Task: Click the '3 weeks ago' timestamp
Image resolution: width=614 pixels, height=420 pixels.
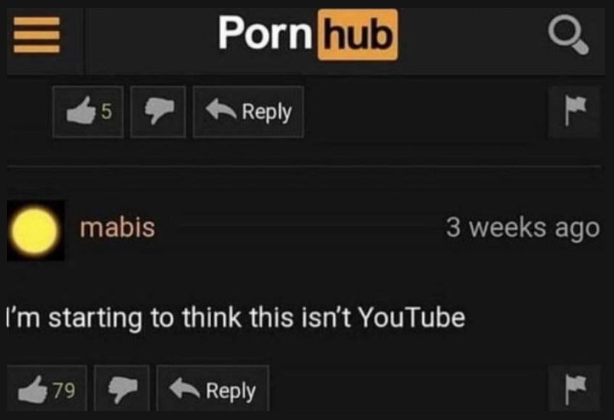Action: [523, 228]
